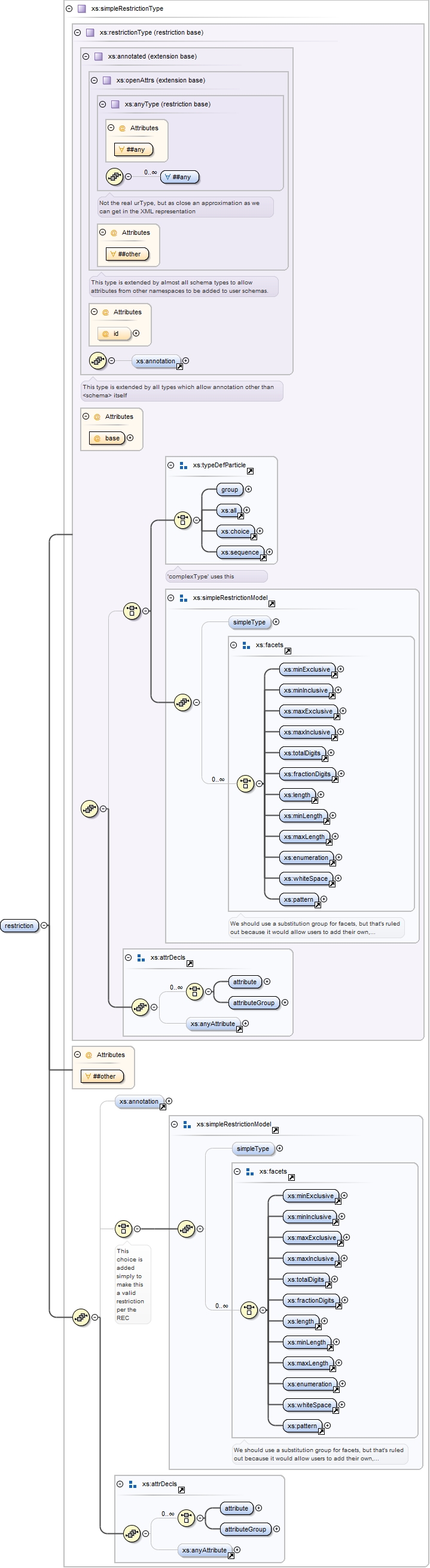Collapse children of the ##any element sequence
The height and width of the screenshot is (1568, 430).
click(128, 176)
